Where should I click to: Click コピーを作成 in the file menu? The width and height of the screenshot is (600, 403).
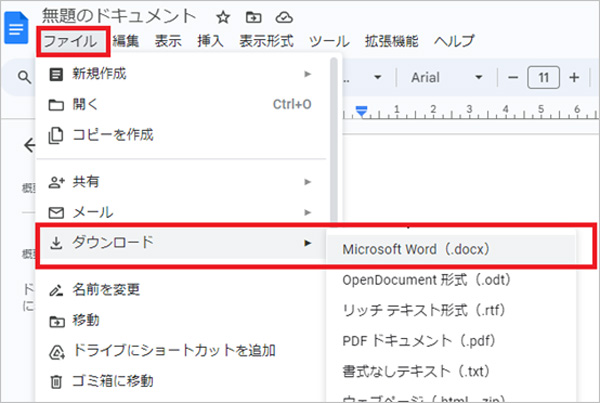point(113,133)
